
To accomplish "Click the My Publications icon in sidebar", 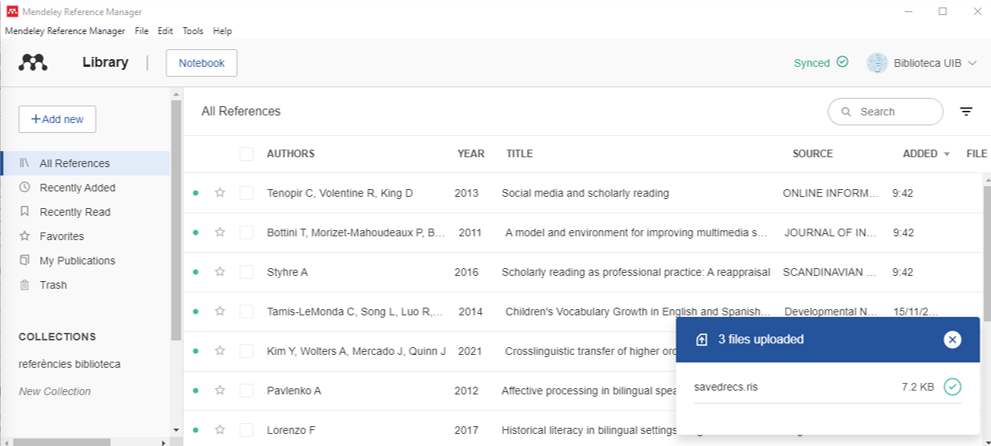I will pos(25,260).
